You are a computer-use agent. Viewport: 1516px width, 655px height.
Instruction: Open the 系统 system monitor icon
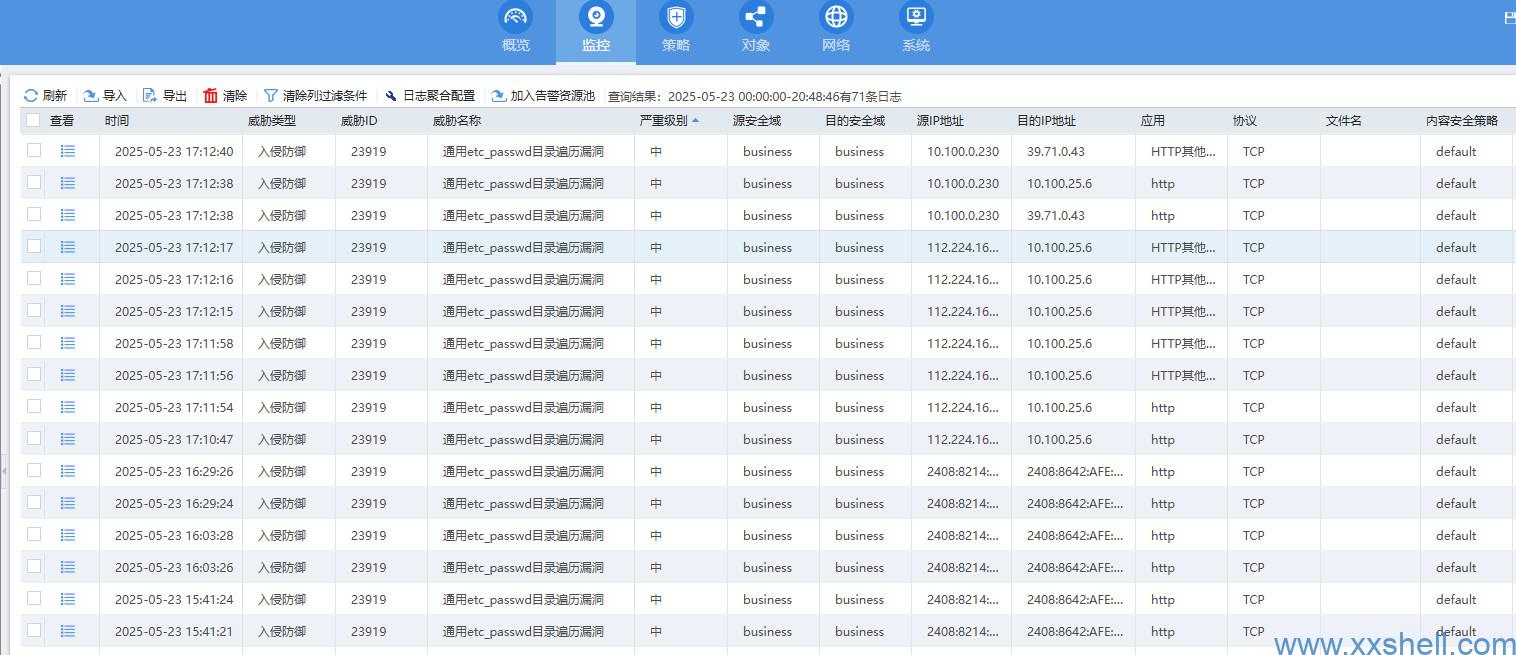click(x=916, y=18)
